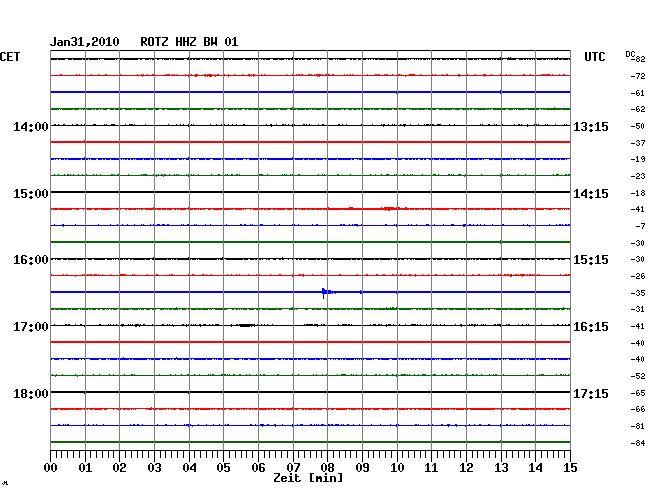The width and height of the screenshot is (650, 494).
Task: Select DC offset value -50
Action: point(638,126)
